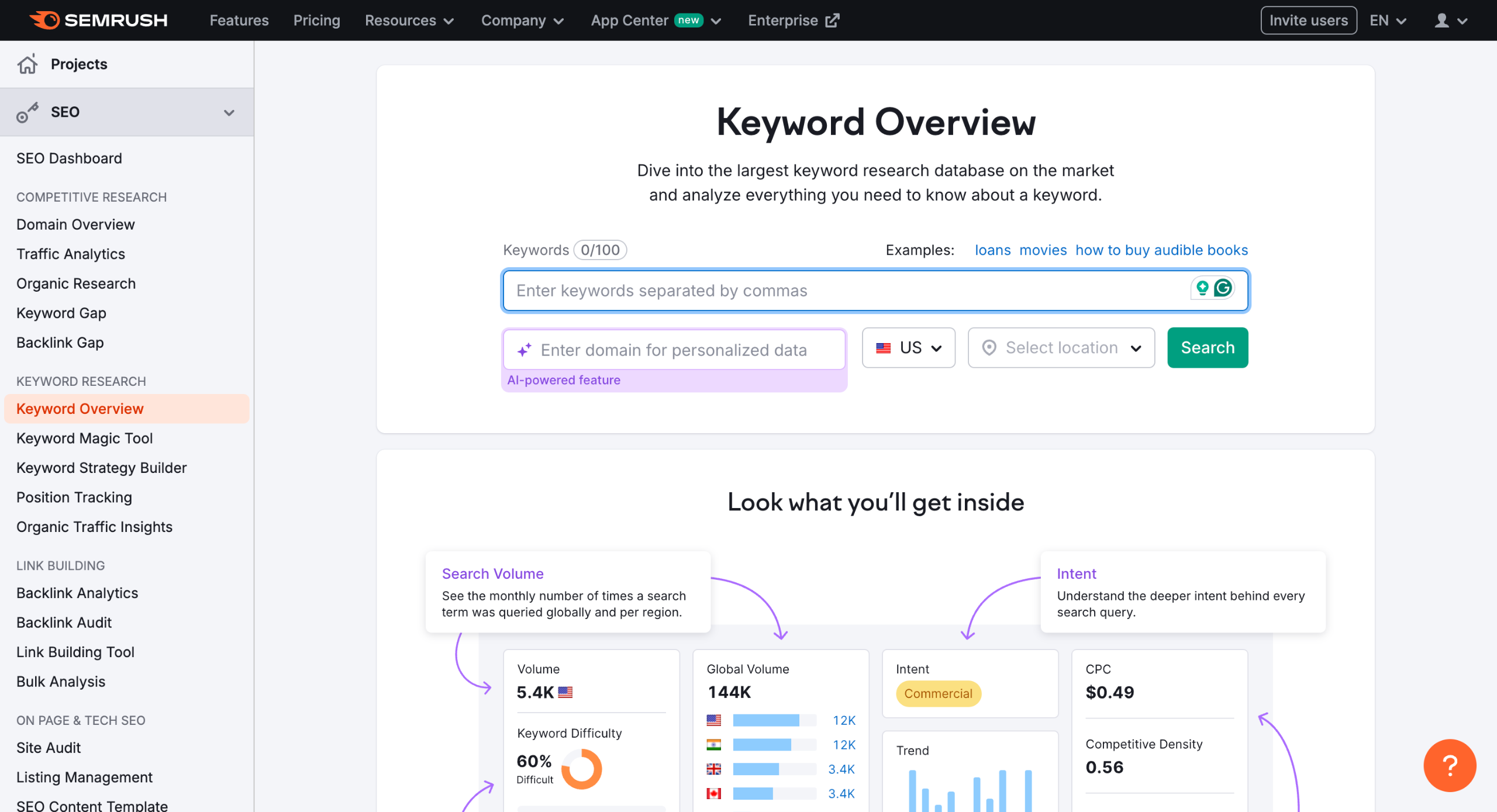The image size is (1497, 812).
Task: Click the Grammarly icon in keywords field
Action: 1223,288
